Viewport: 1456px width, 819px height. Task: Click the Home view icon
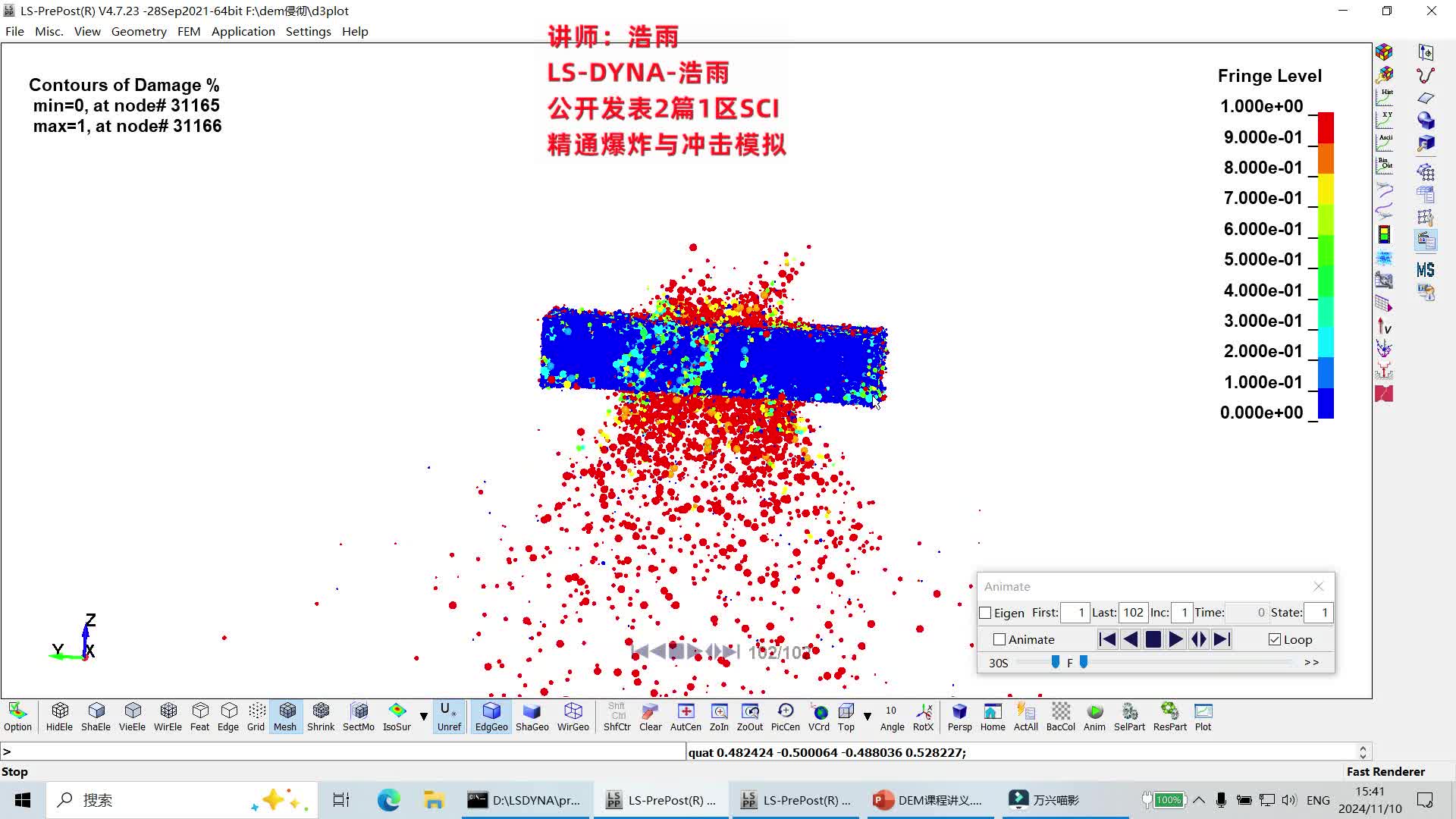[992, 716]
